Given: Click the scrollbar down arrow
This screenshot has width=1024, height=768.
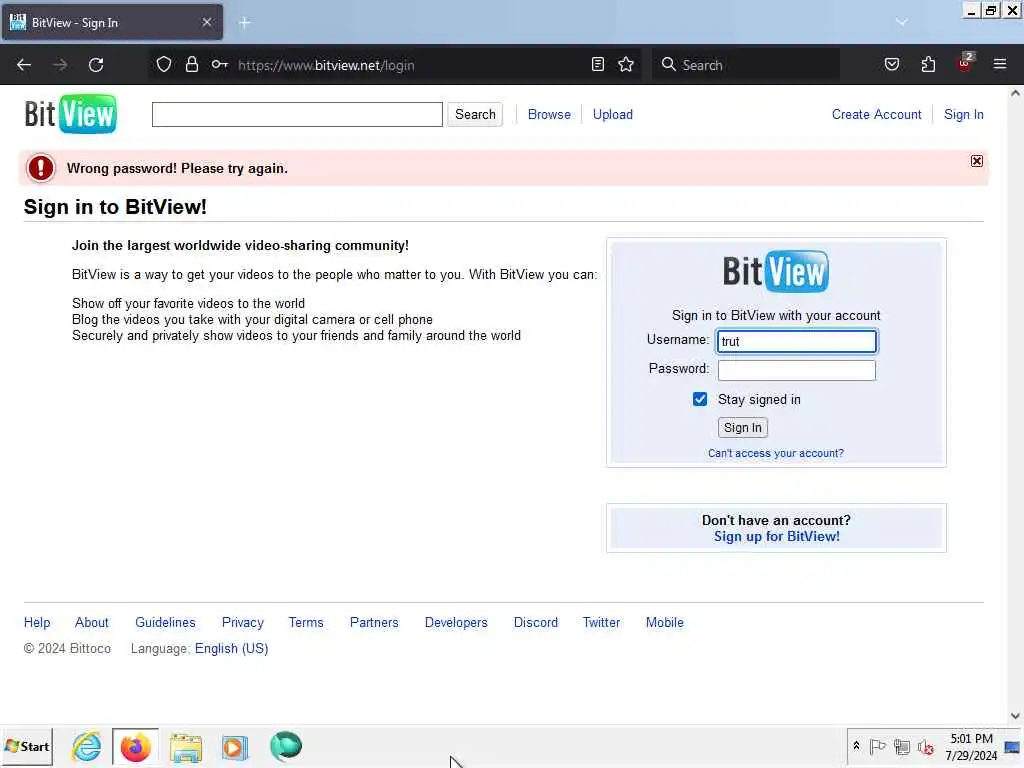Looking at the screenshot, I should 1015,716.
